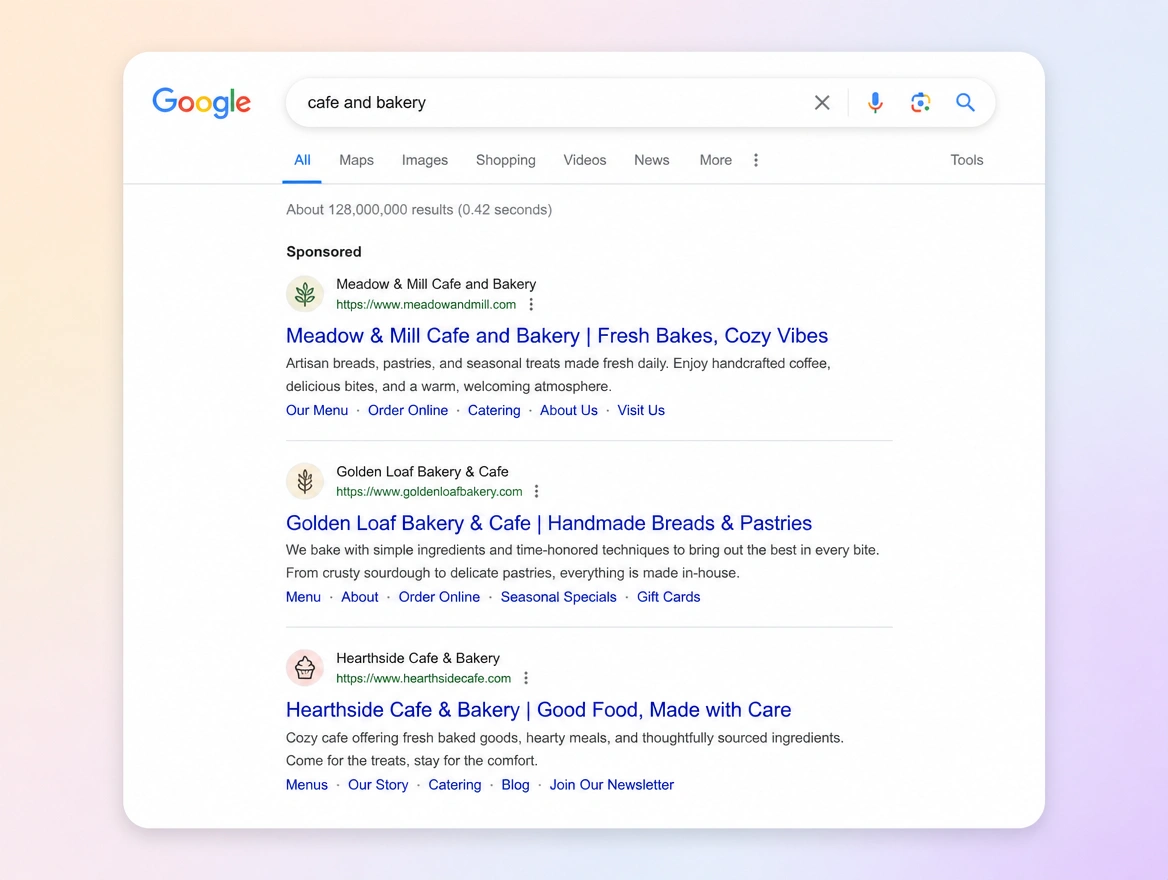This screenshot has height=880, width=1168.
Task: Open Meadow & Mill Our Menu sitelink
Action: (x=317, y=411)
